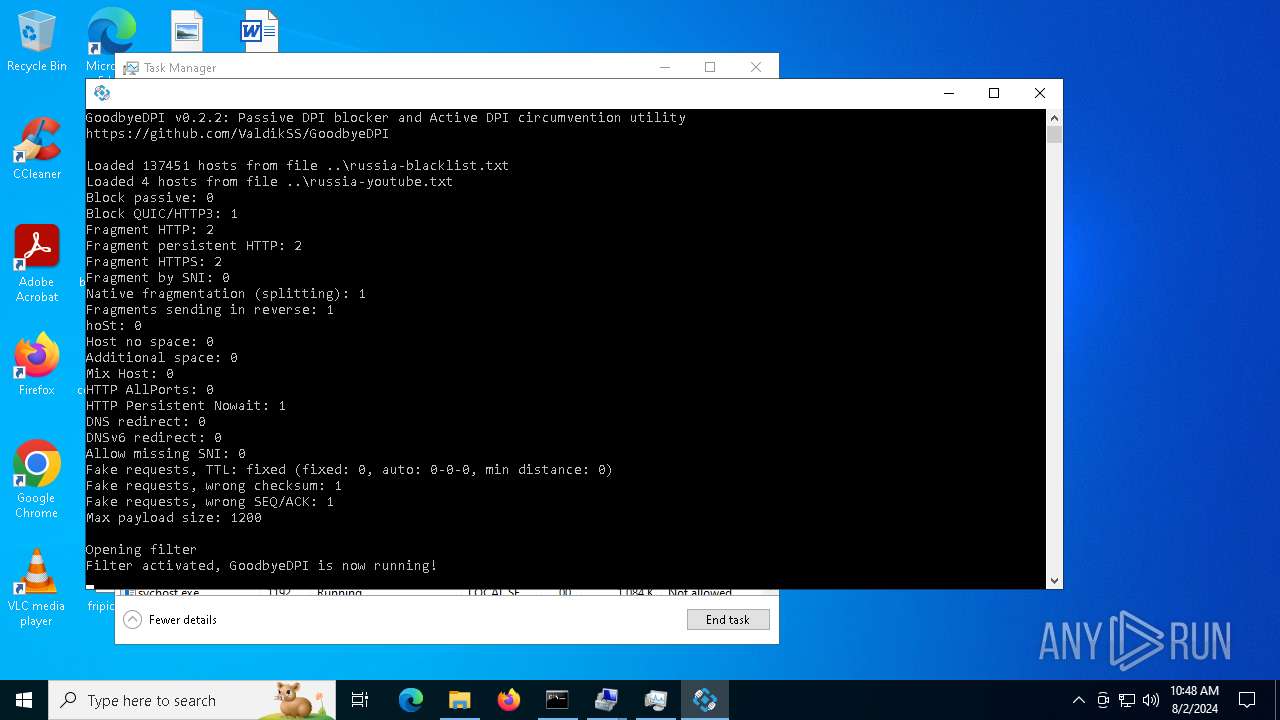Open the image file icon on desktop
This screenshot has width=1280, height=720.
[186, 31]
